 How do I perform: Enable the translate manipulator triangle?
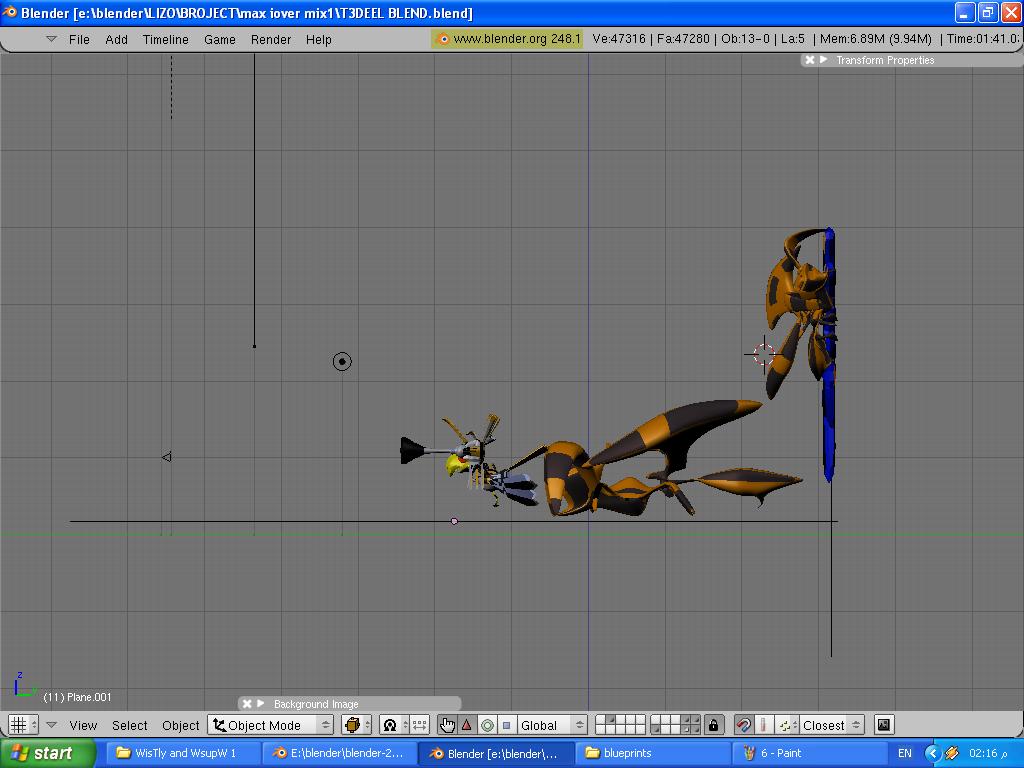point(467,725)
